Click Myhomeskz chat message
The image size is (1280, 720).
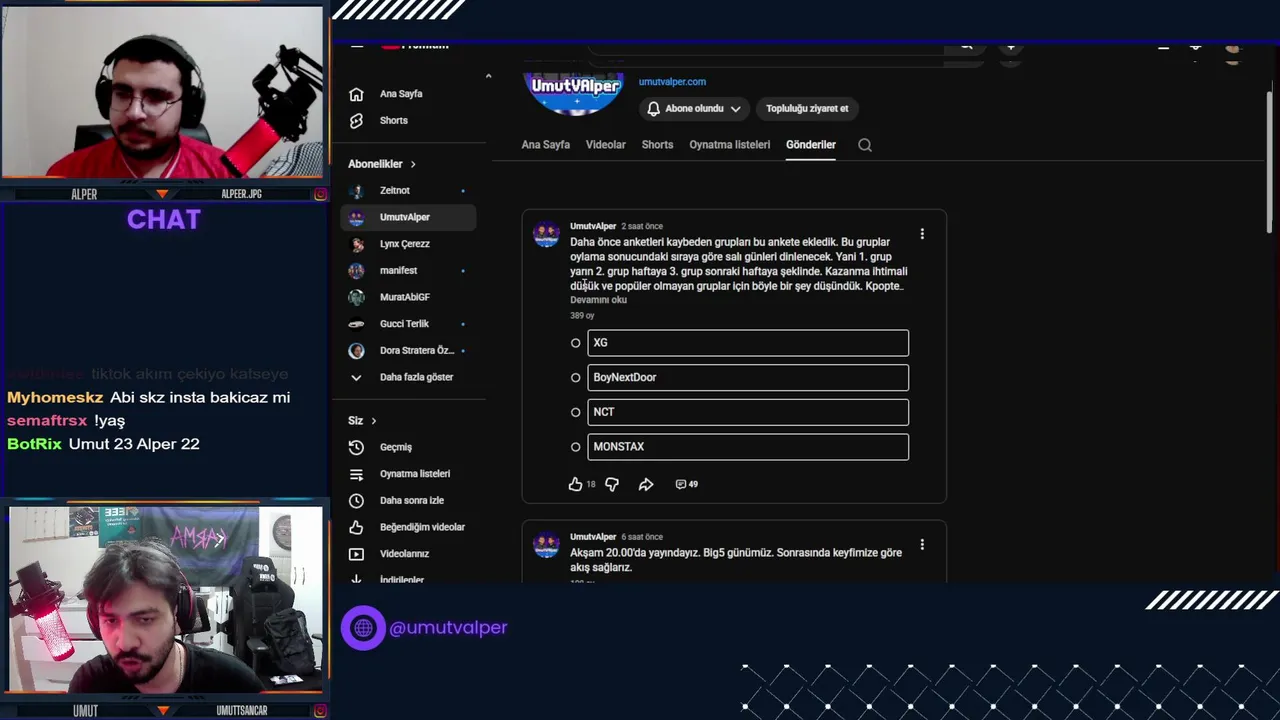click(148, 397)
